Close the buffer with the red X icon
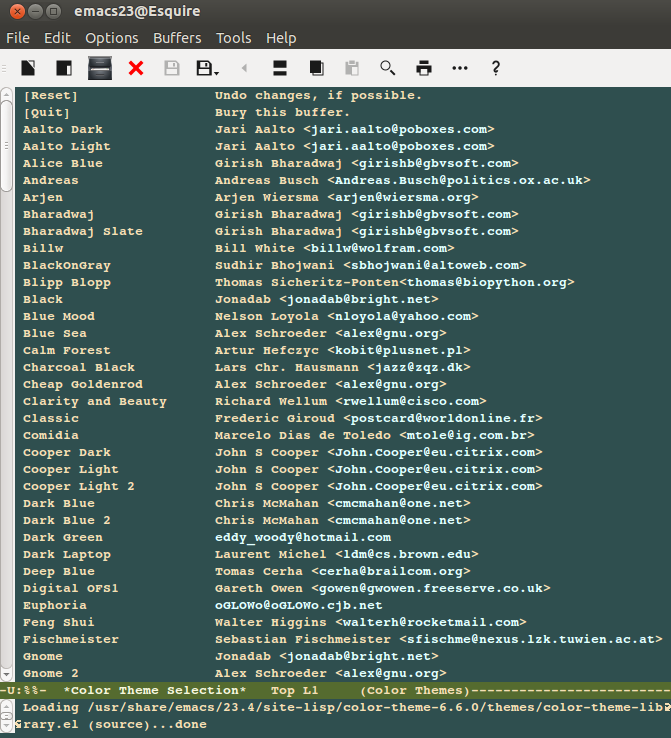Image resolution: width=671 pixels, height=738 pixels. (136, 68)
